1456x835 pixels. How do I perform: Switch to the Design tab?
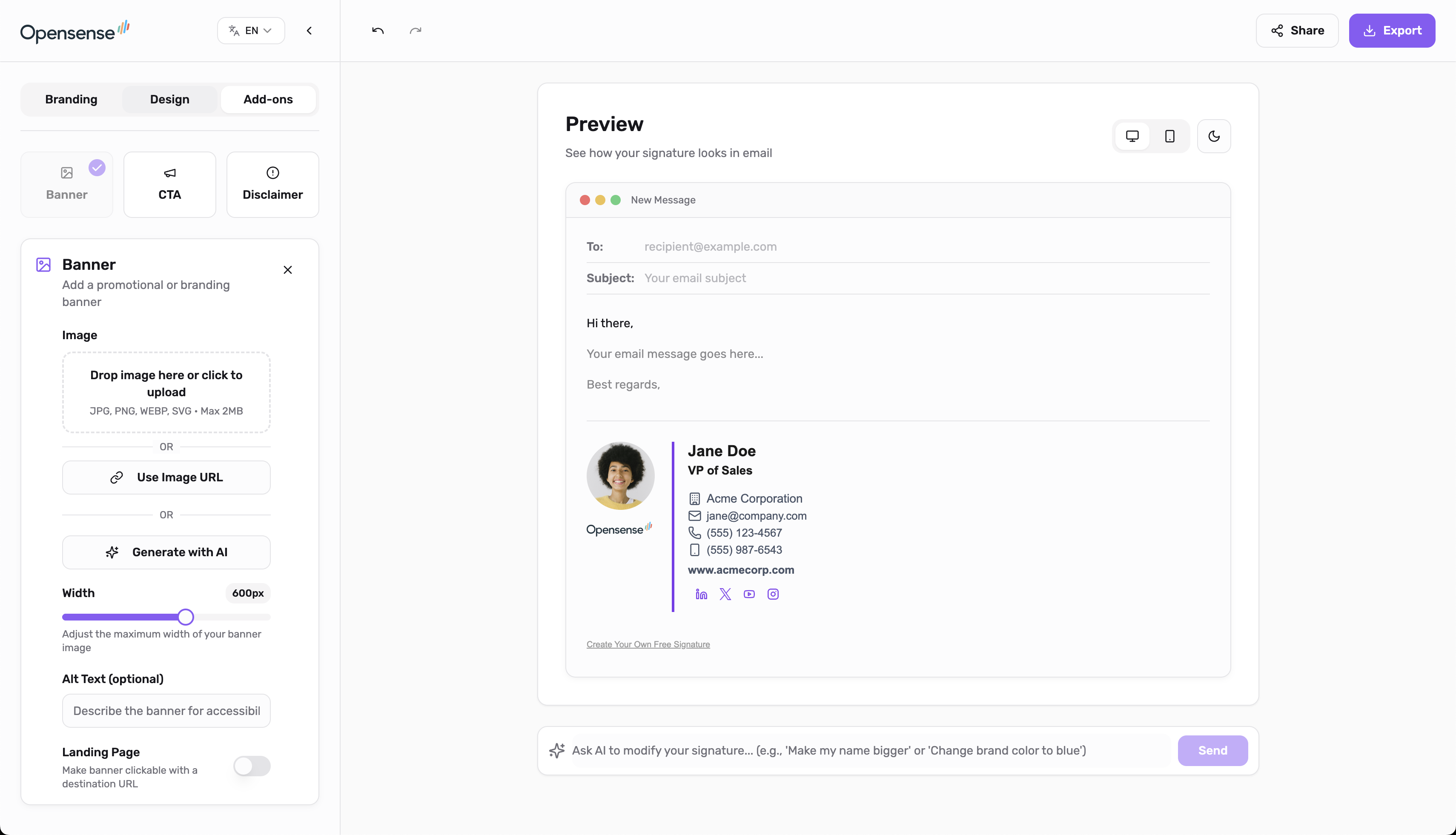tap(169, 99)
